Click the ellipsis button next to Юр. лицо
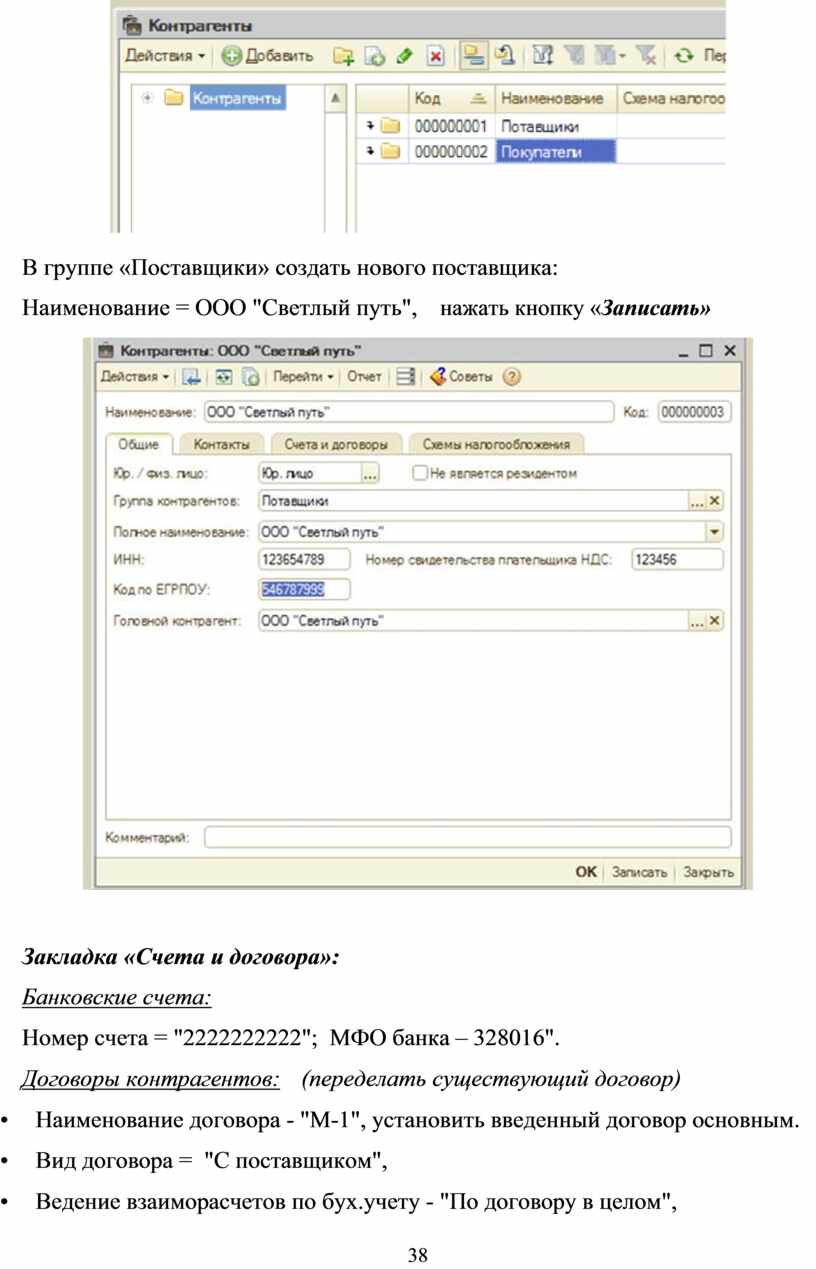Image resolution: width=816 pixels, height=1269 pixels. 371,474
